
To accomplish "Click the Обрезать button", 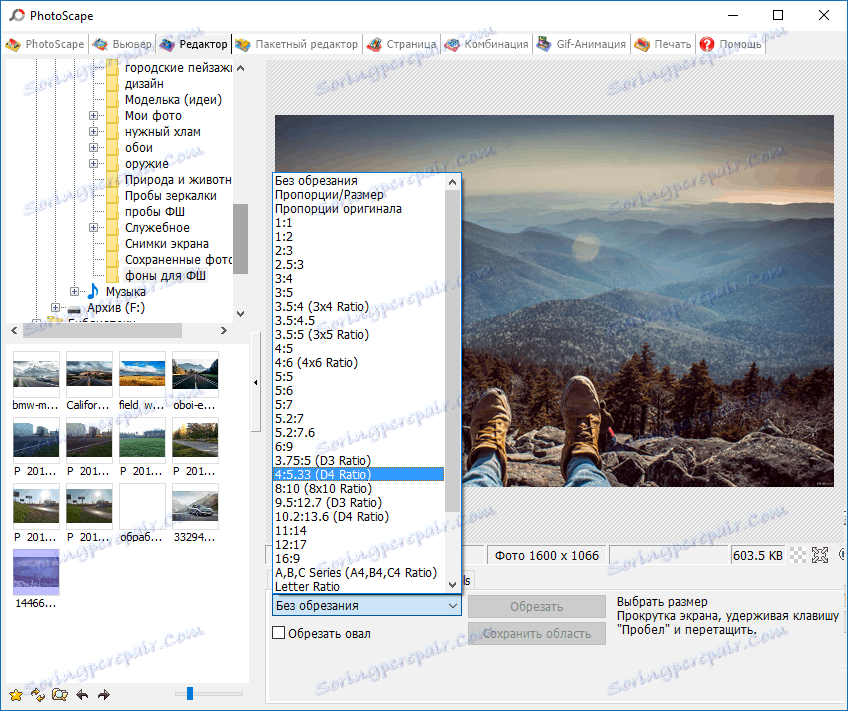I will [x=536, y=606].
